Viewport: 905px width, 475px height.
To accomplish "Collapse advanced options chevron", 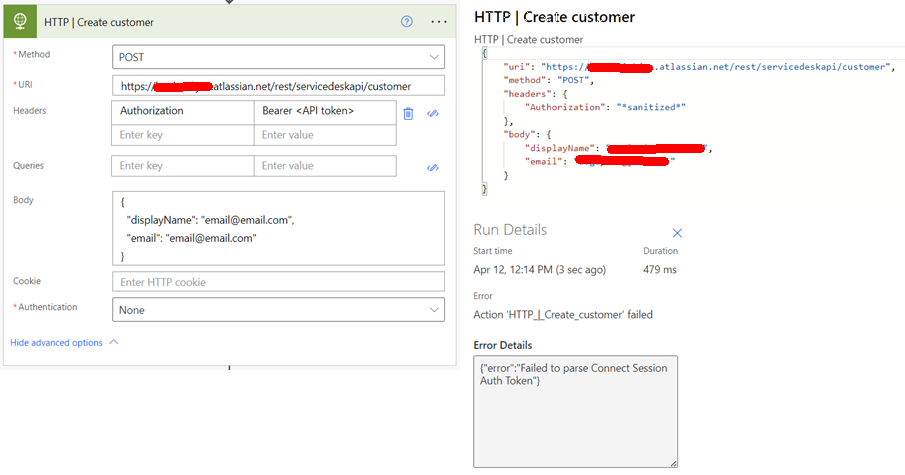I will click(114, 342).
